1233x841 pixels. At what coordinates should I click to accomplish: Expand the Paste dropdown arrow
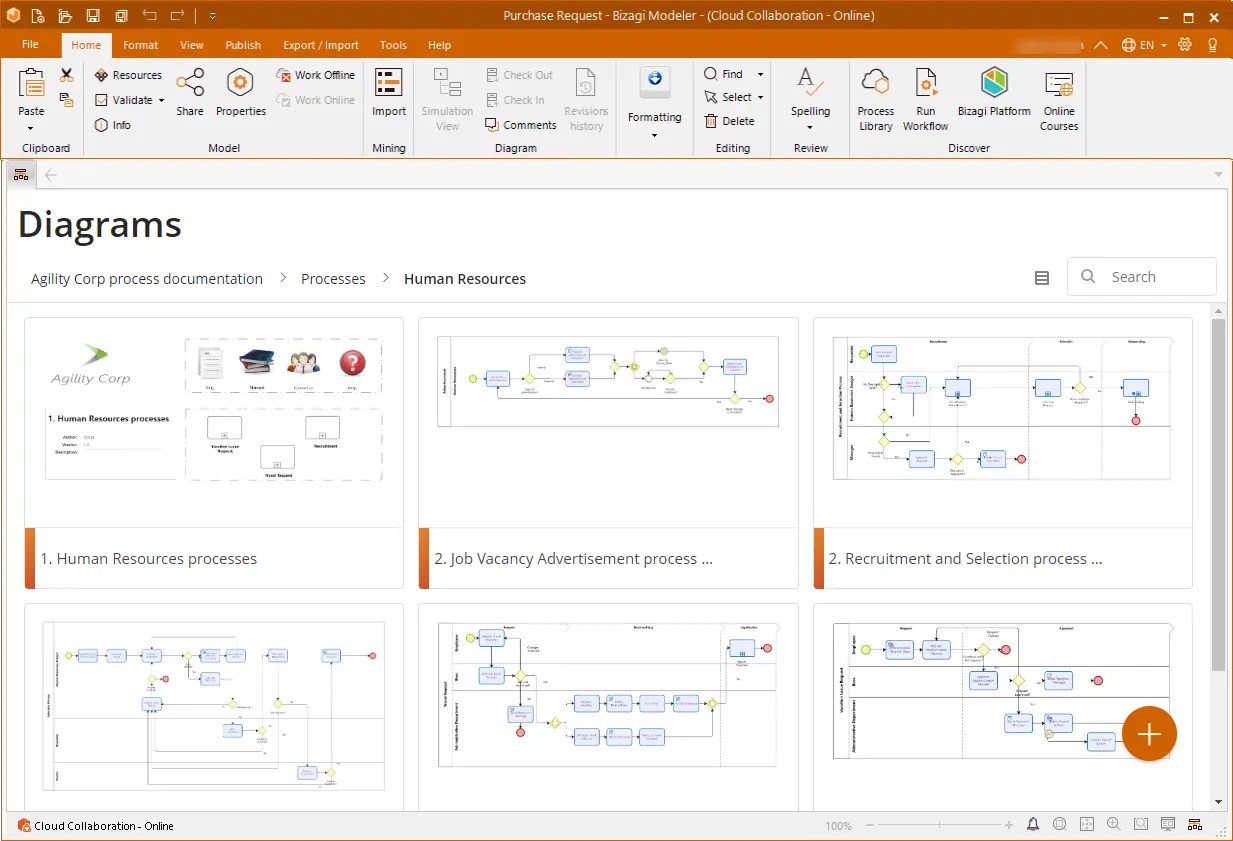(x=31, y=128)
